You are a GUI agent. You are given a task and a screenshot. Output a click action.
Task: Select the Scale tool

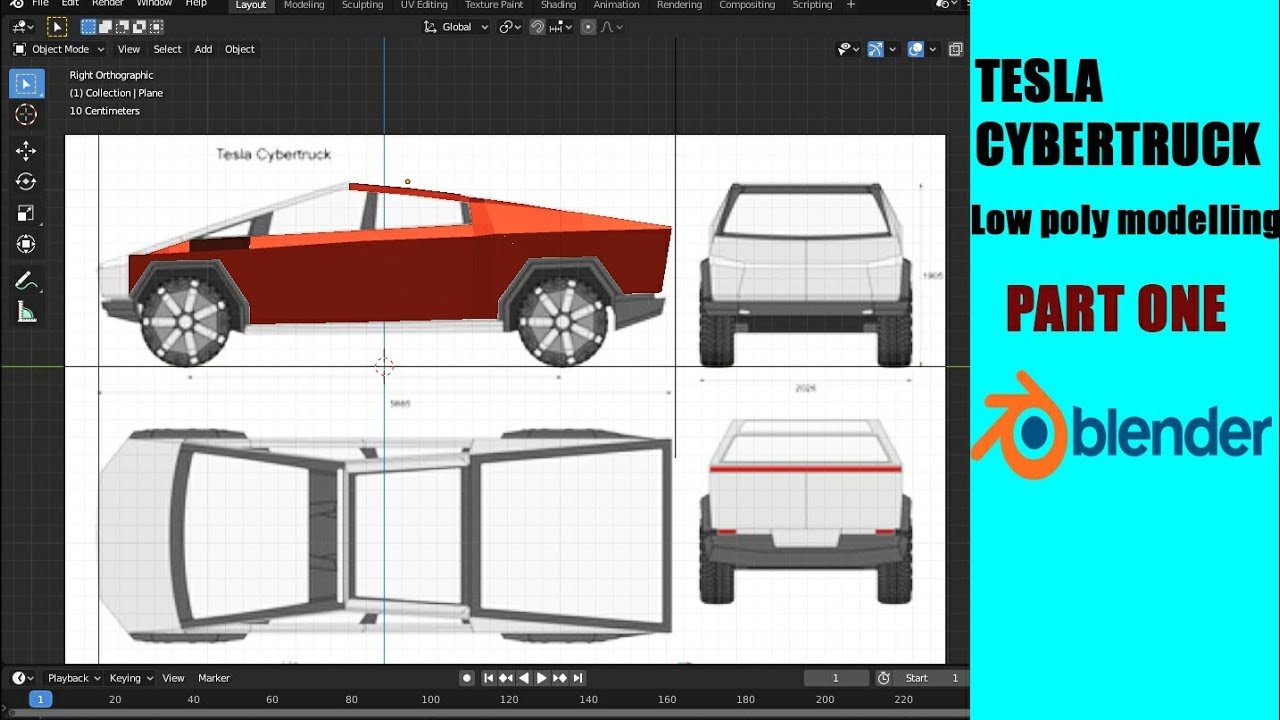pyautogui.click(x=27, y=213)
